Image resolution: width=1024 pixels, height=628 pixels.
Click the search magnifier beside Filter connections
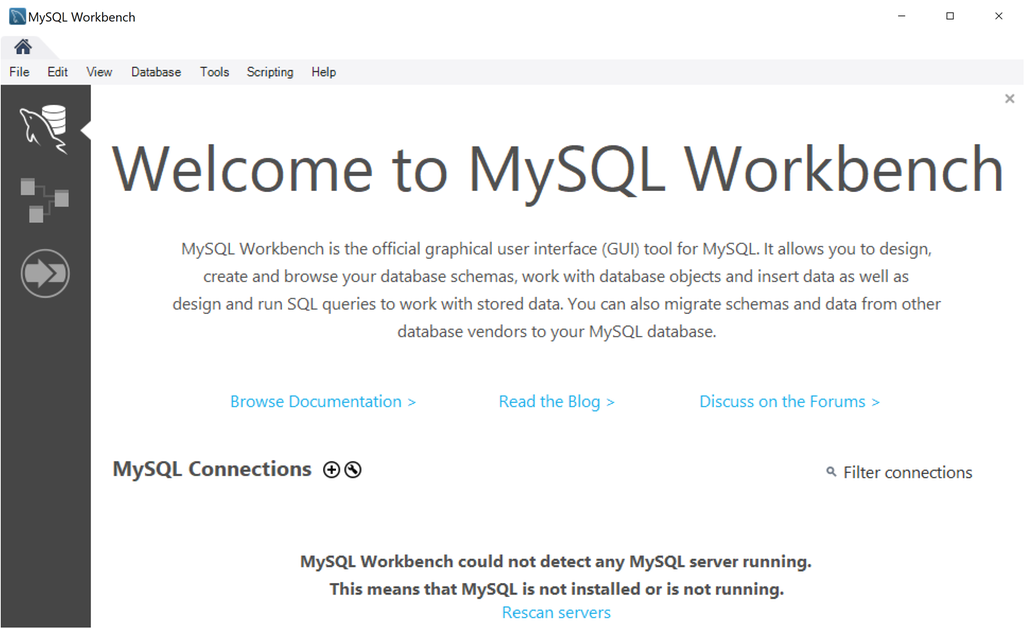830,472
